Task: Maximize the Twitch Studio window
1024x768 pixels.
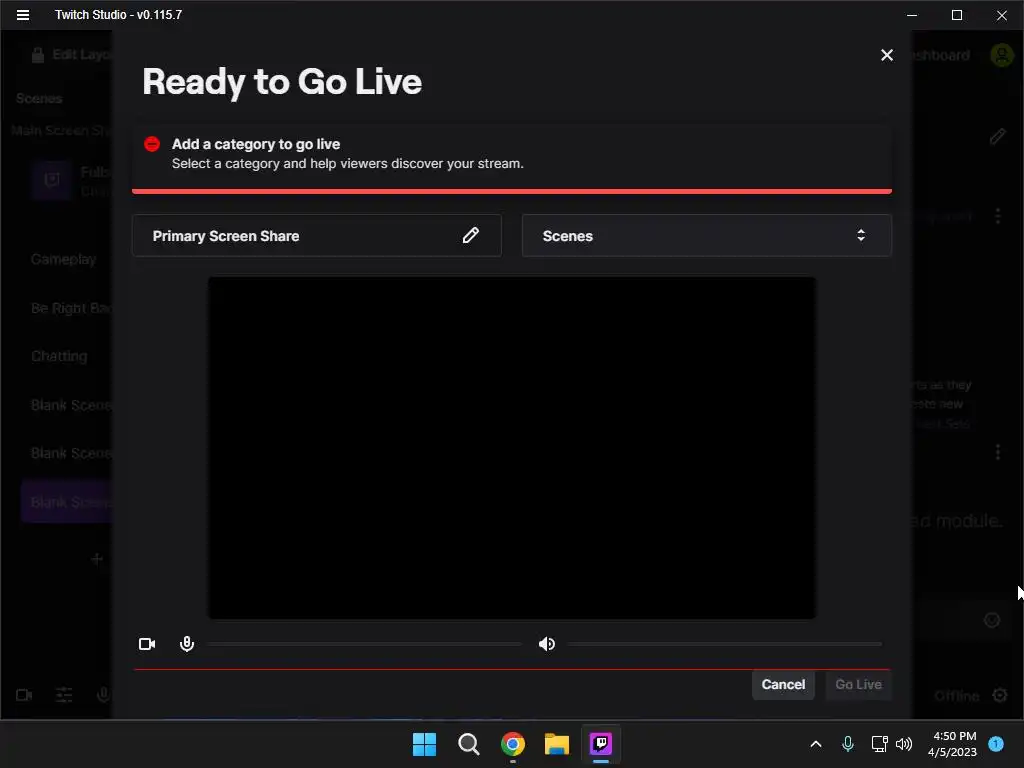Action: click(957, 15)
